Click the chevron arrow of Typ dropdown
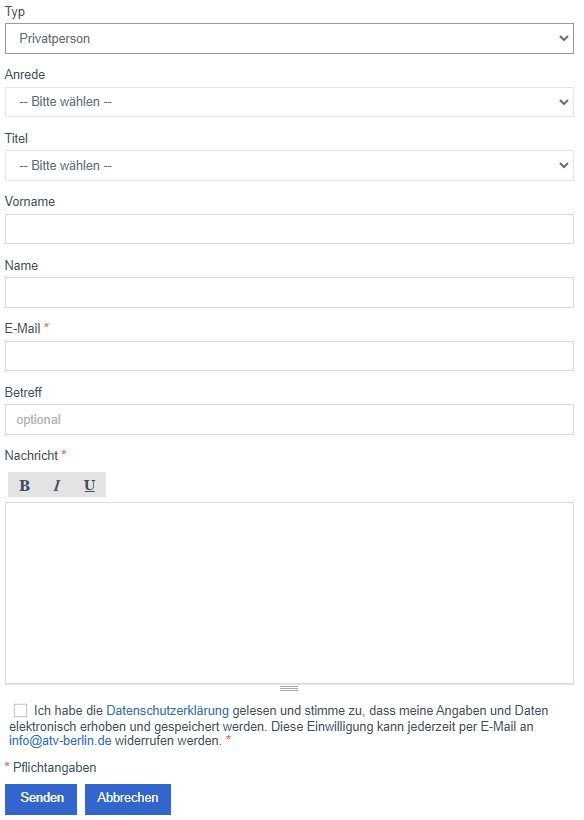Image resolution: width=584 pixels, height=820 pixels. point(563,38)
